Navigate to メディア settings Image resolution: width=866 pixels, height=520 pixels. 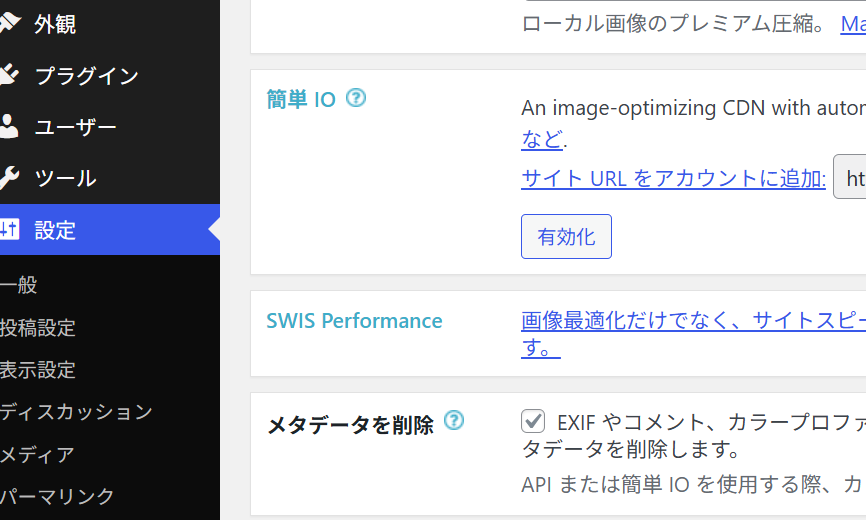(38, 454)
